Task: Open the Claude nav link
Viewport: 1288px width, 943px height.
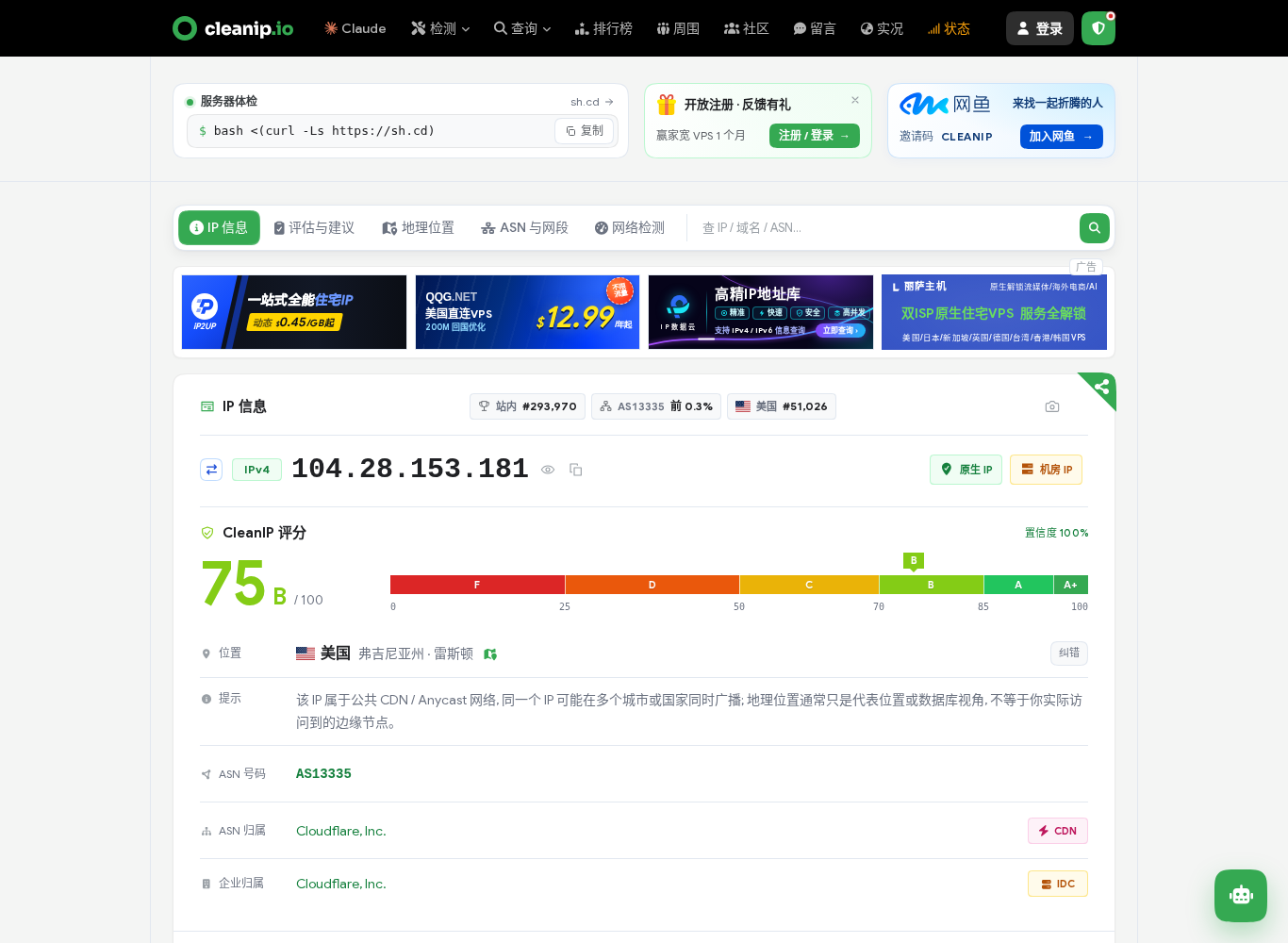Action: point(355,28)
